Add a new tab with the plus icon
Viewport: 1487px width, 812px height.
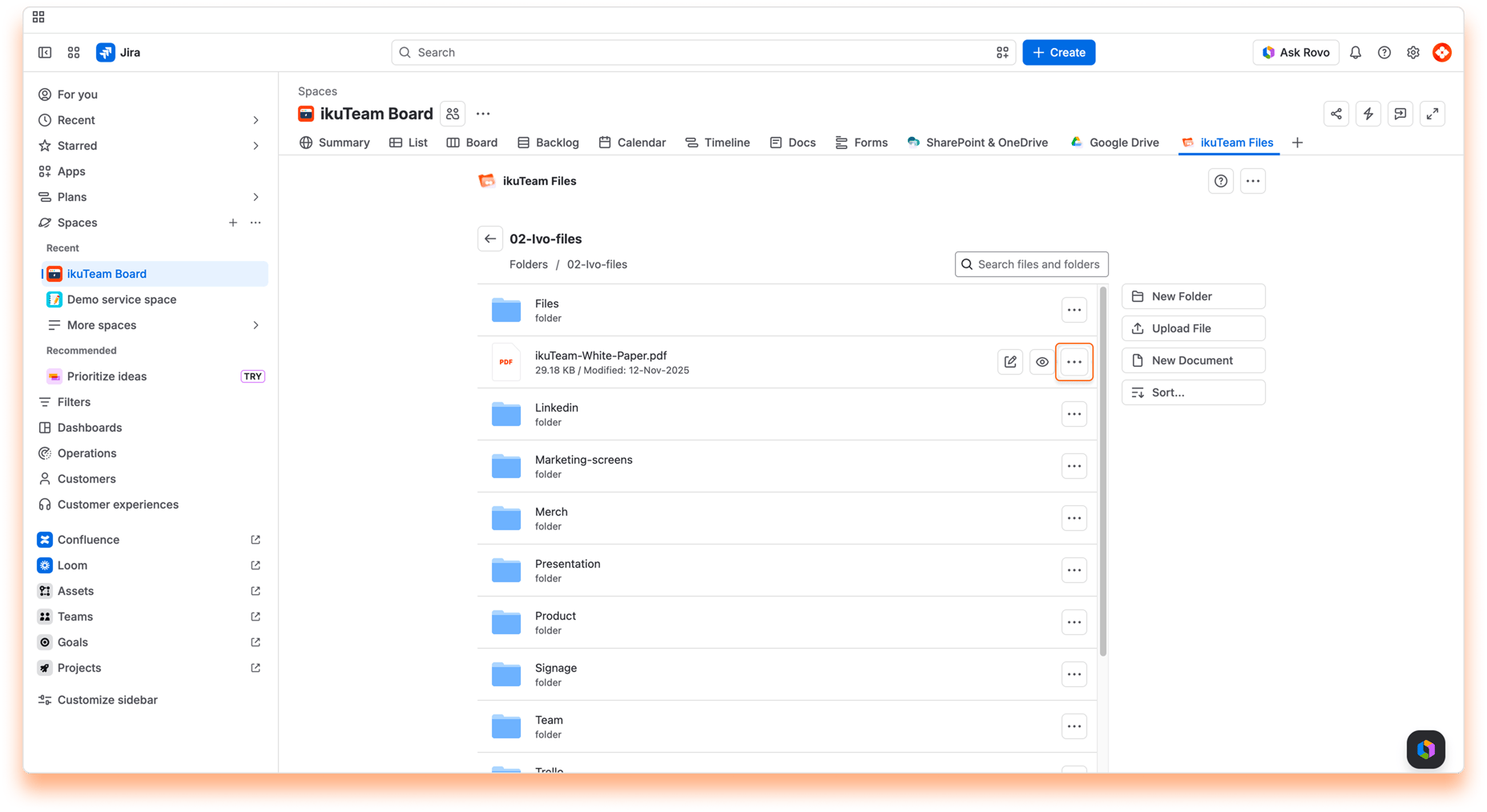pyautogui.click(x=1297, y=143)
